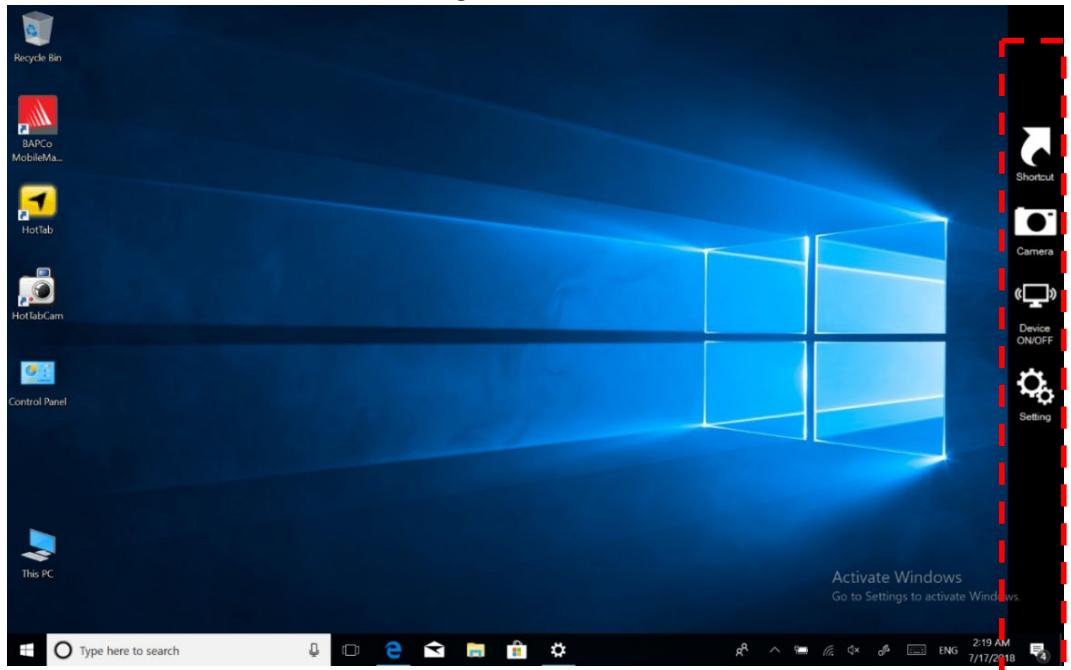Open Windows Settings gear on taskbar

click(558, 650)
